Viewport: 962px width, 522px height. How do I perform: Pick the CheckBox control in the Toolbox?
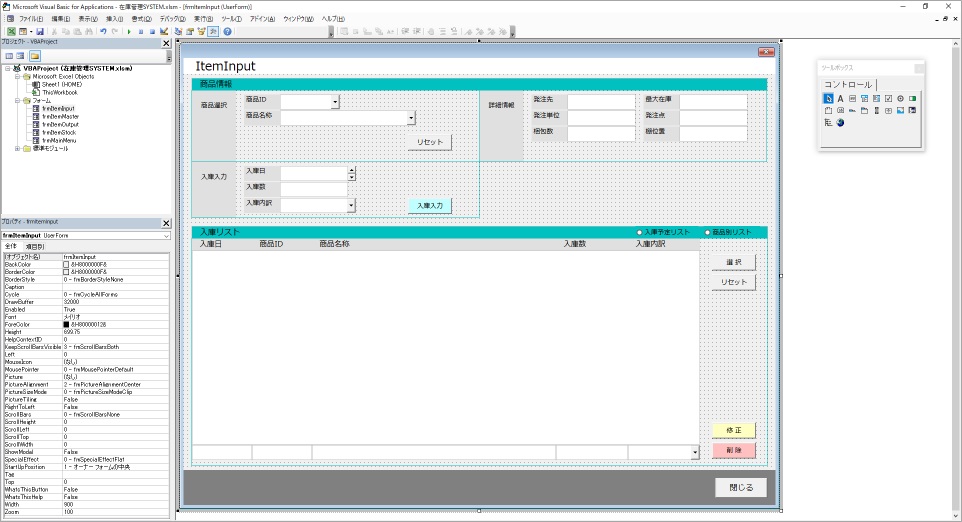click(x=888, y=99)
